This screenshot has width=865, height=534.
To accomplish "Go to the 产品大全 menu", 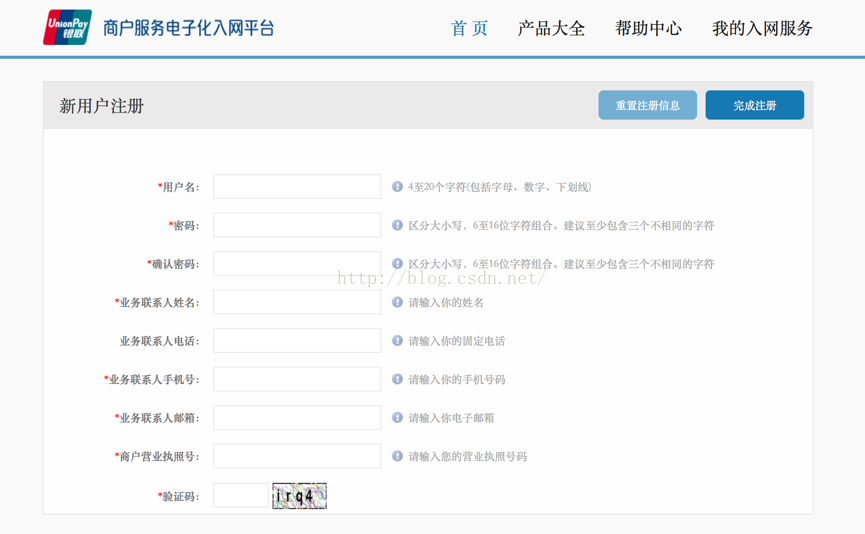I will coord(551,28).
